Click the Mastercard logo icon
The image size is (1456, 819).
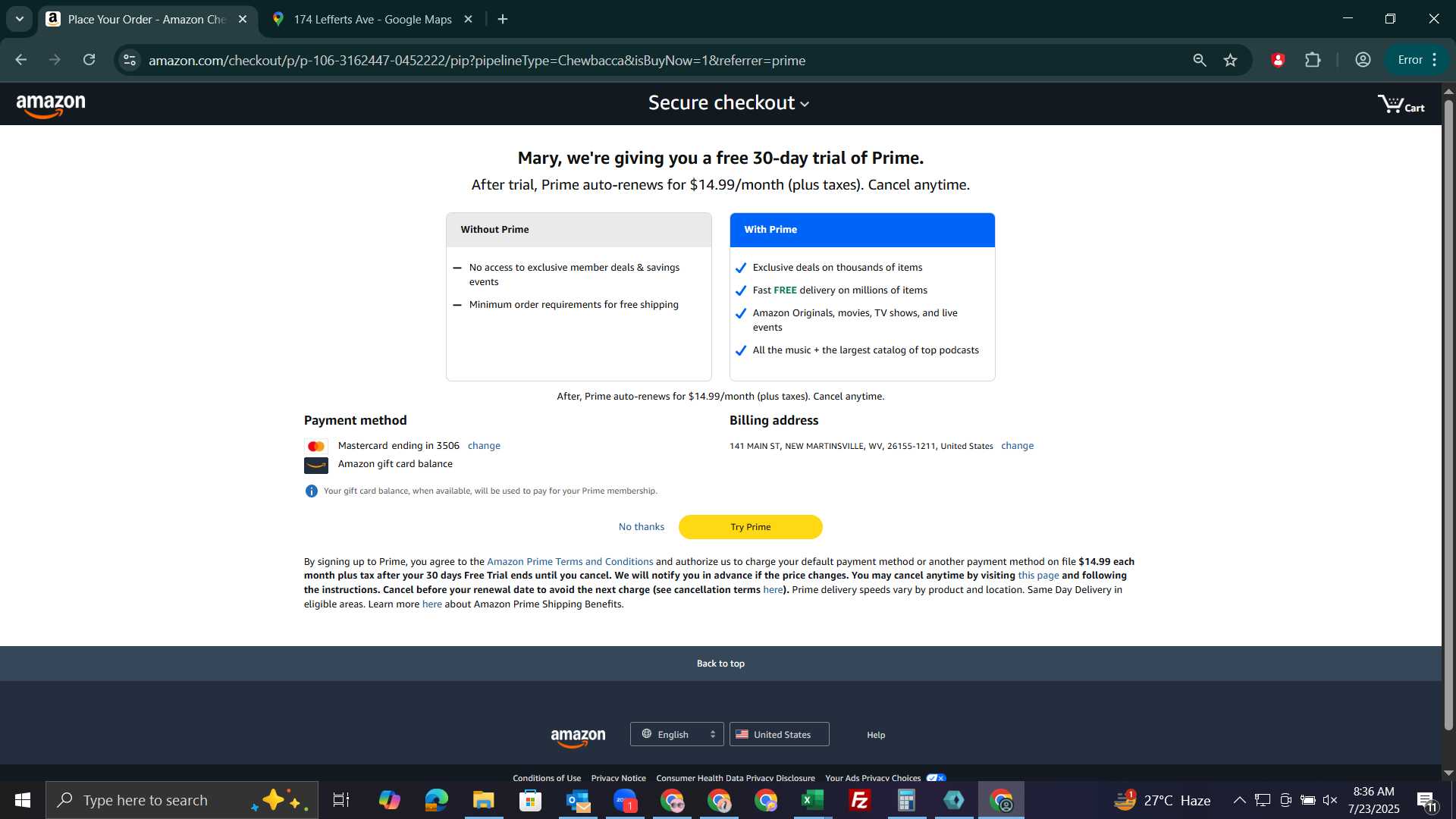[x=315, y=446]
